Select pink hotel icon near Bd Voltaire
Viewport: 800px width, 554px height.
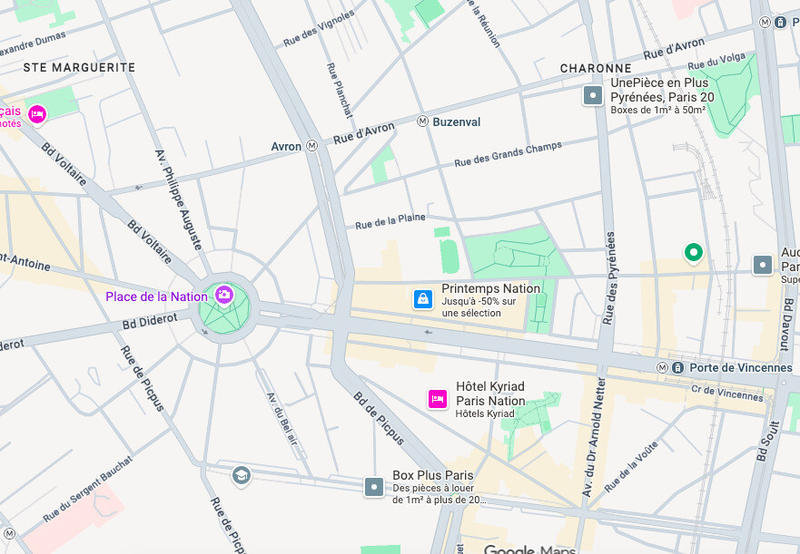37,114
